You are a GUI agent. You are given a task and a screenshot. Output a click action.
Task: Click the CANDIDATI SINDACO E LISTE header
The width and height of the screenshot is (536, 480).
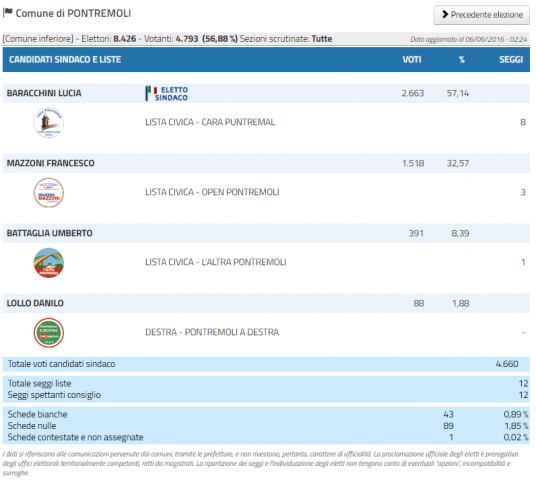point(65,59)
